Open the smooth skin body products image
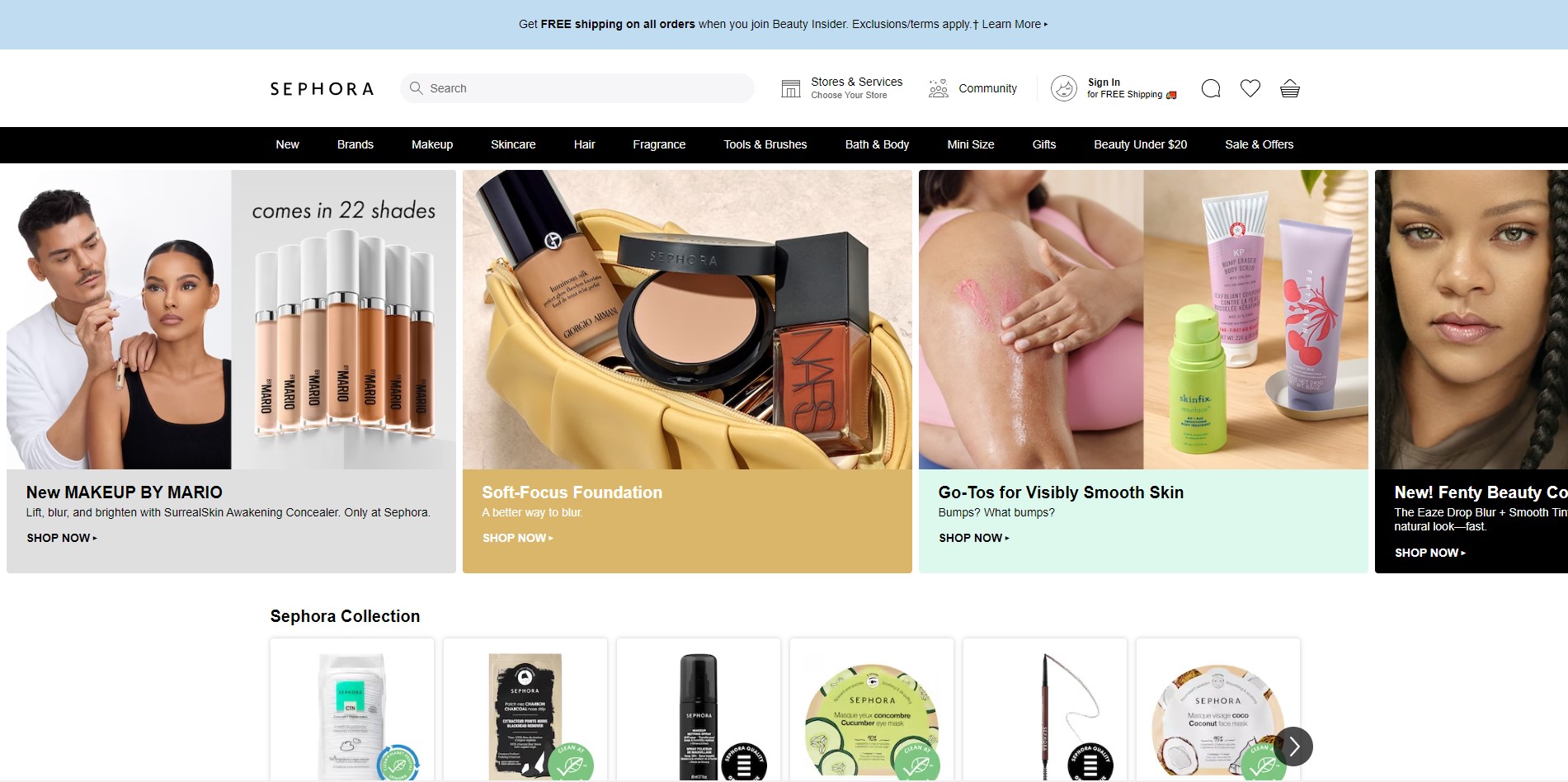 (1143, 319)
